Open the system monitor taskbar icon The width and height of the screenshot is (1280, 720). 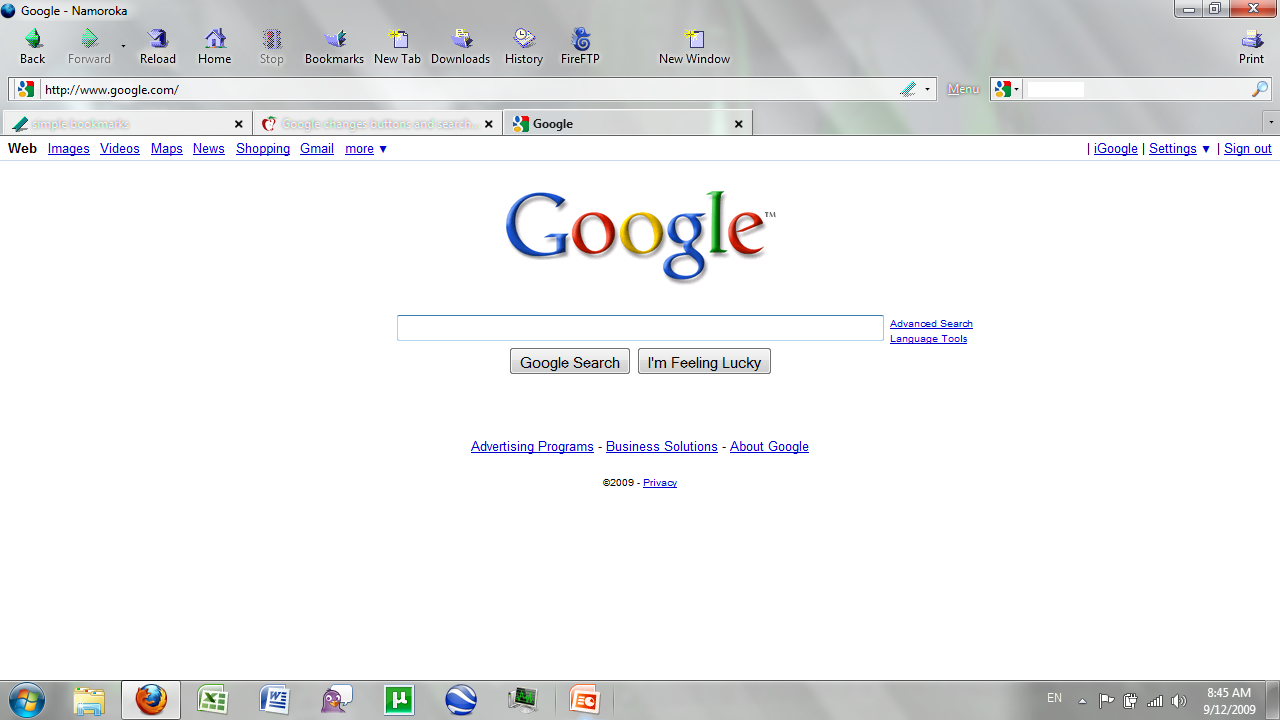click(x=523, y=700)
